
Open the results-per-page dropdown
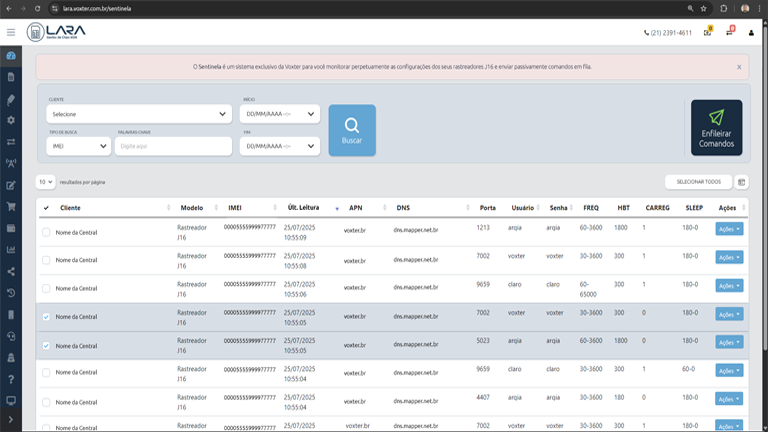(x=46, y=182)
